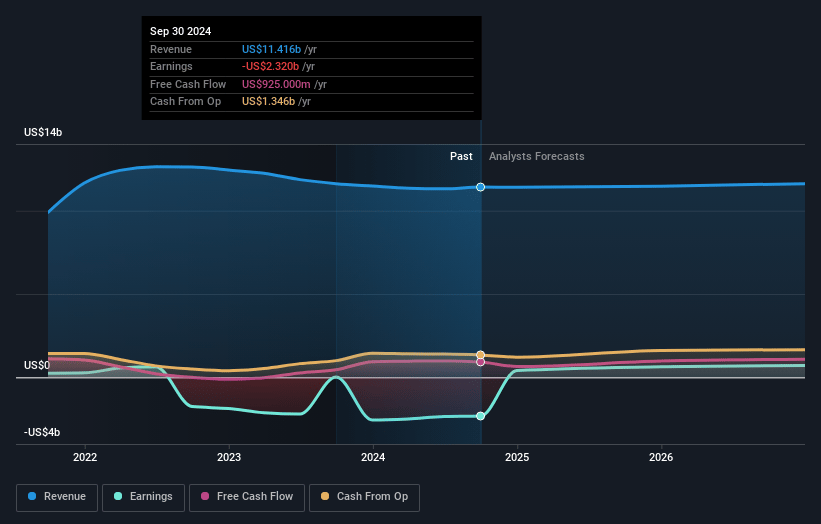Select the Earnings data point marker

tap(480, 416)
